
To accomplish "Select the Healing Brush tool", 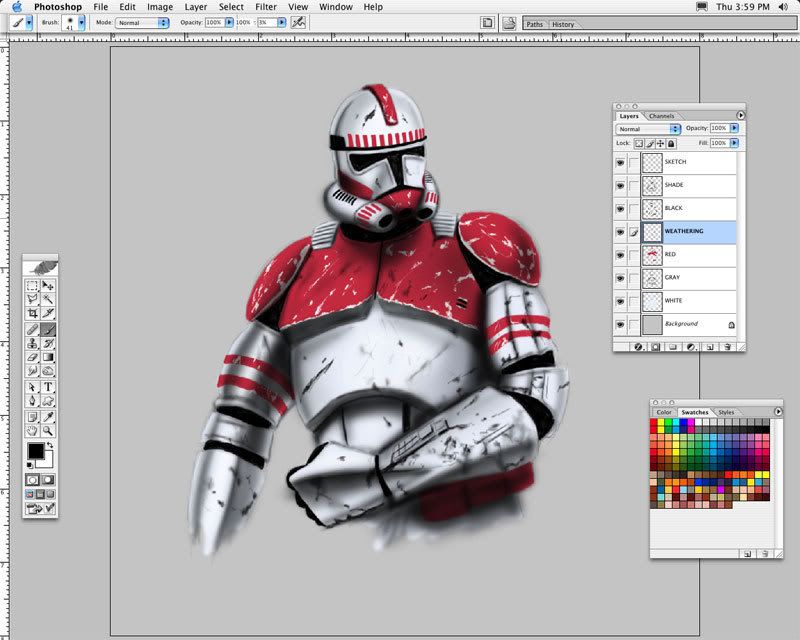I will [x=32, y=330].
